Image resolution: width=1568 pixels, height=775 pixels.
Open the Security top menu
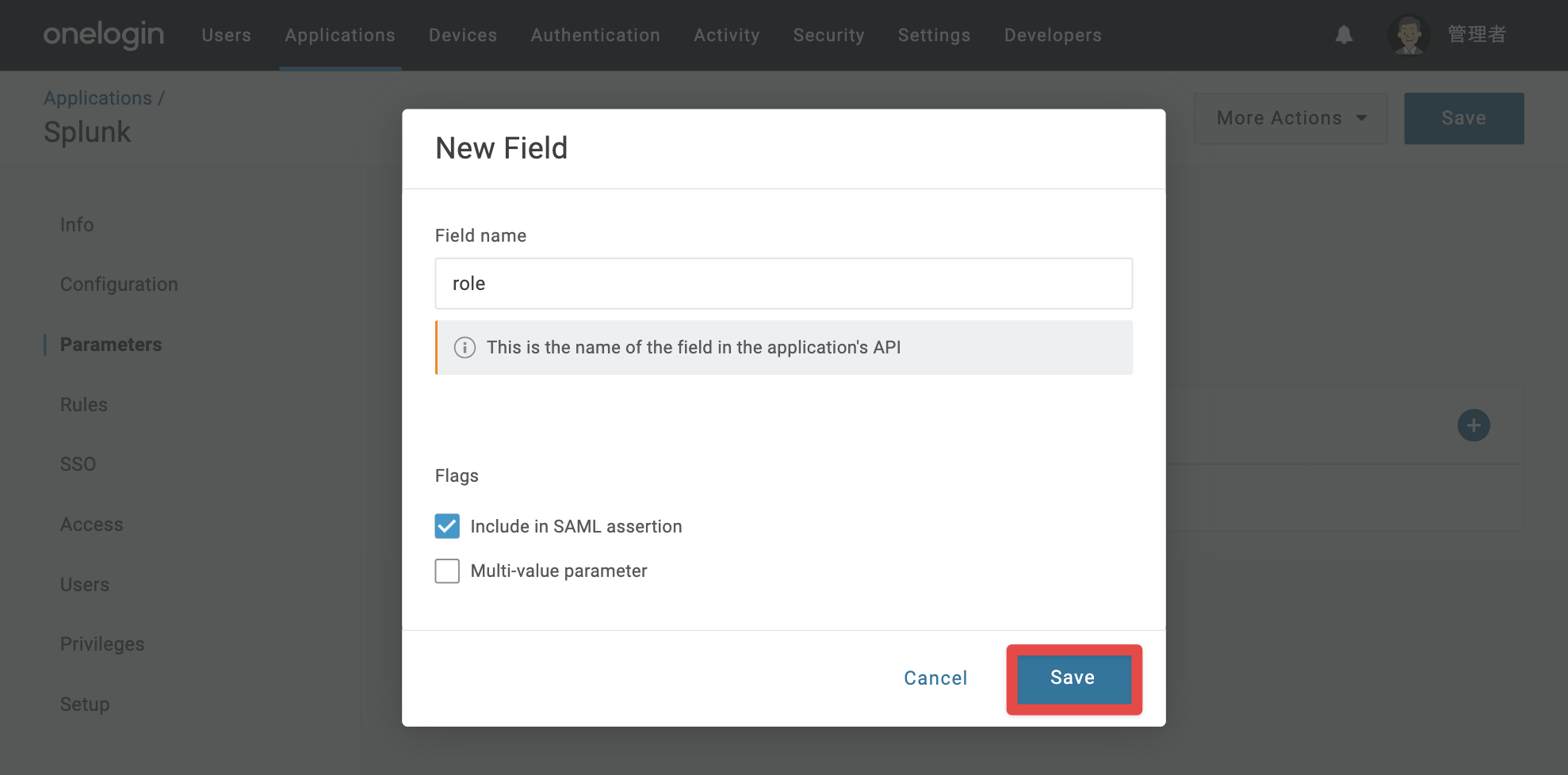(x=829, y=35)
